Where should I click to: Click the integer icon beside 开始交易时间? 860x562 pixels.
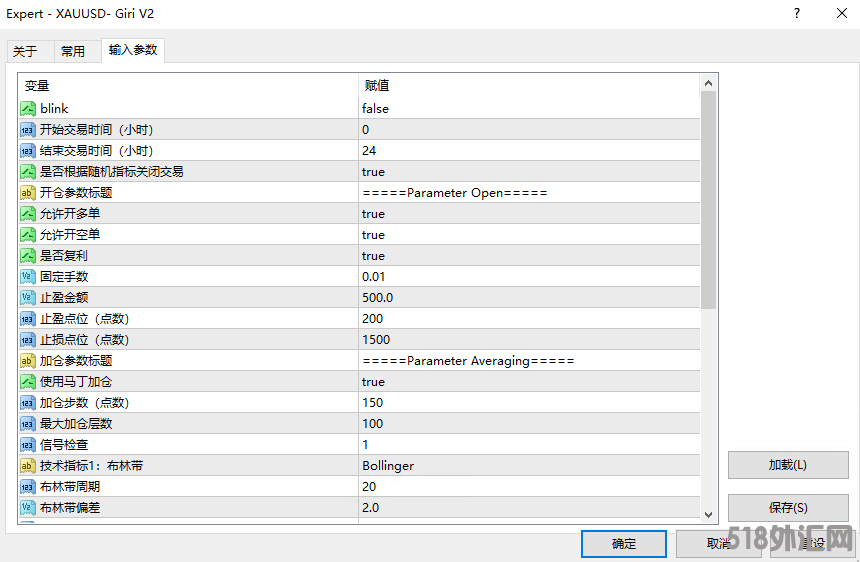(x=28, y=129)
